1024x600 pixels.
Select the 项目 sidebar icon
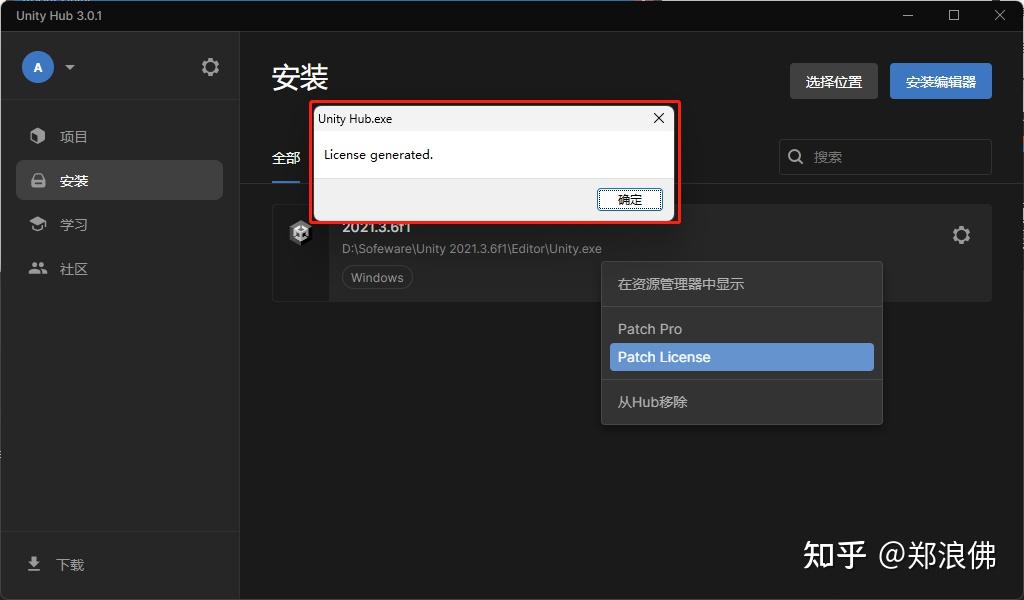click(x=37, y=136)
